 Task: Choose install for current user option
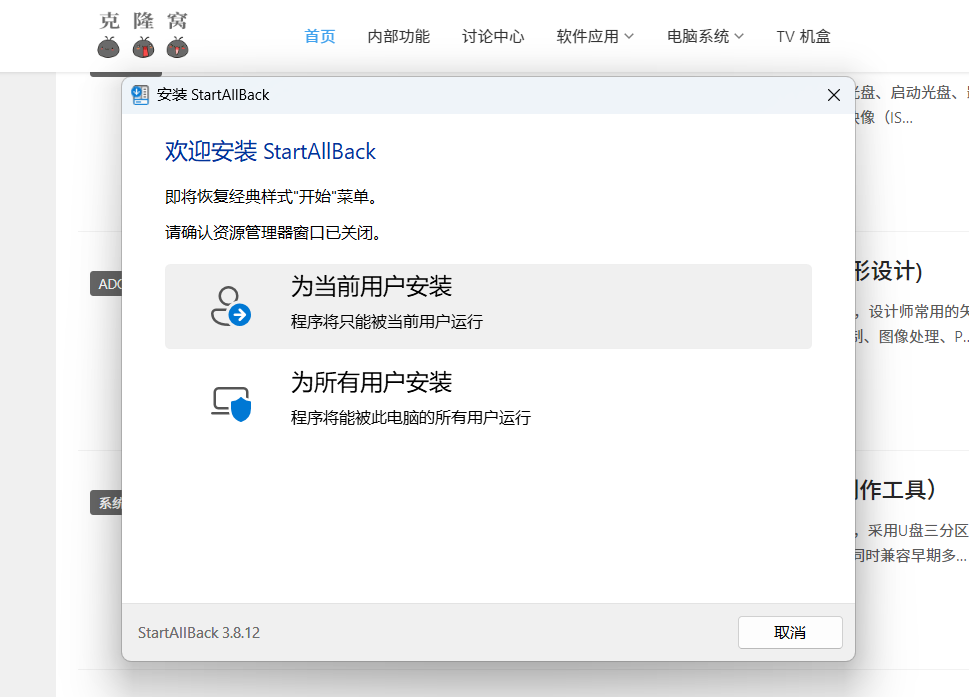click(x=488, y=306)
